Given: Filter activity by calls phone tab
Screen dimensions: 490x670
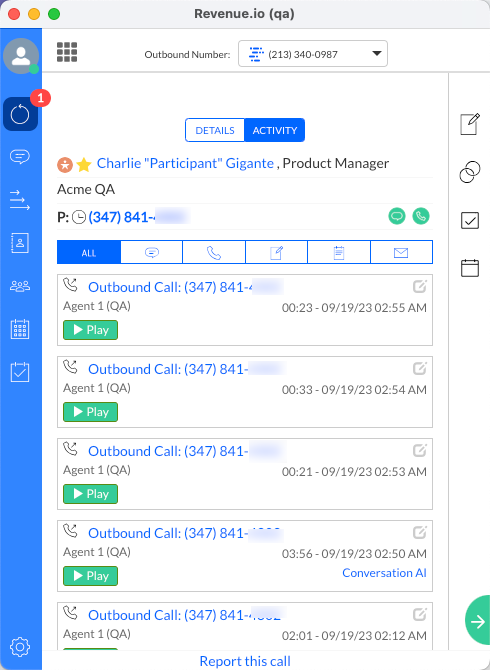Looking at the screenshot, I should [214, 253].
